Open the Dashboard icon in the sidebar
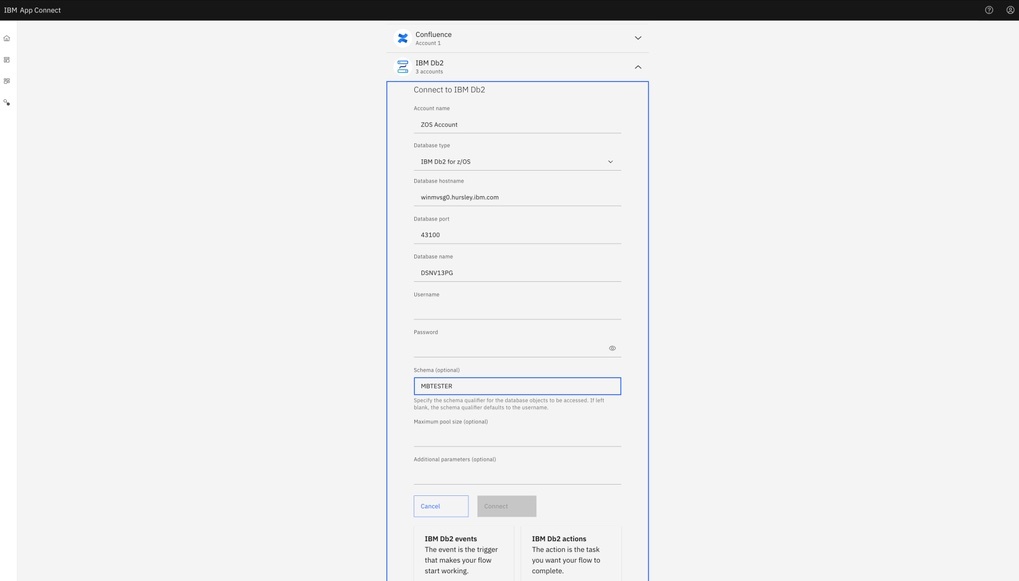Screen dimensions: 1019x581 5,57
